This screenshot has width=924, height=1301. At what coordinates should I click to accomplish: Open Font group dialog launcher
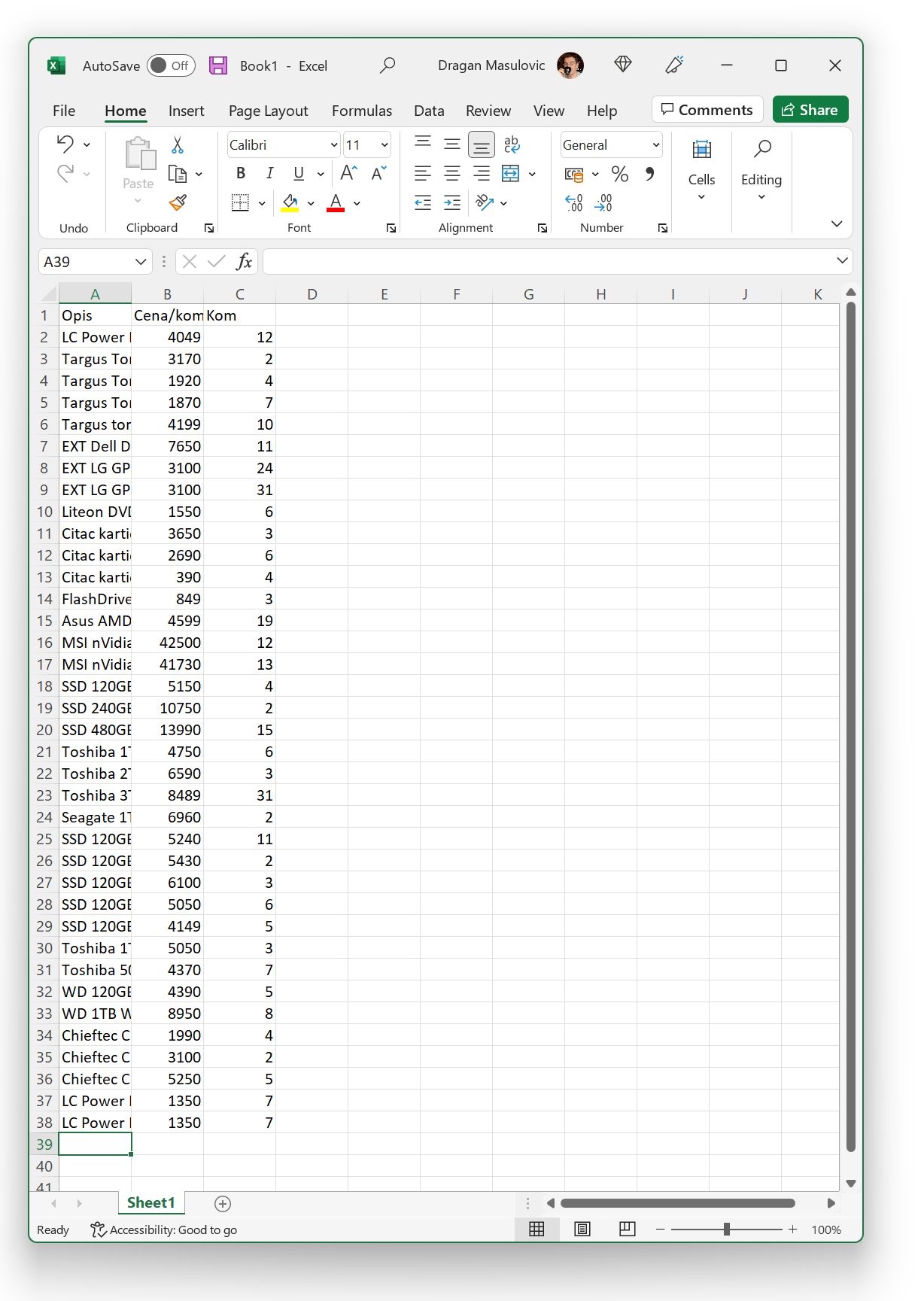(391, 228)
